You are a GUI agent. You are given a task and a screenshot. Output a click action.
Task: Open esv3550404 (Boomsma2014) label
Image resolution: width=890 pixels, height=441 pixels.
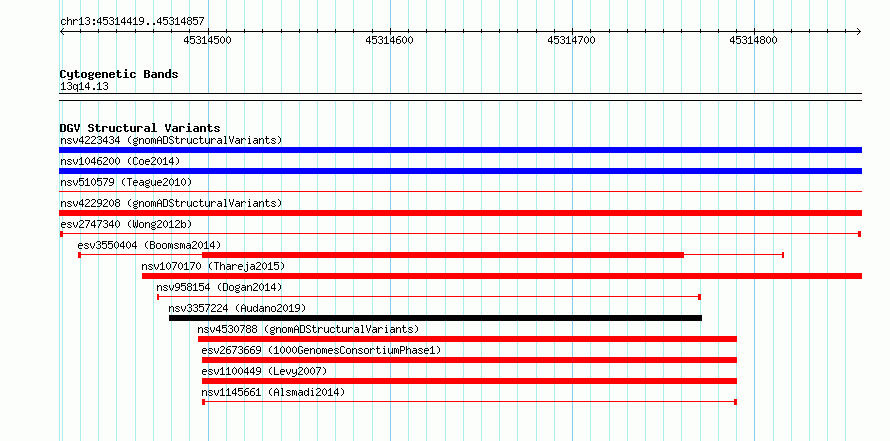tap(149, 245)
